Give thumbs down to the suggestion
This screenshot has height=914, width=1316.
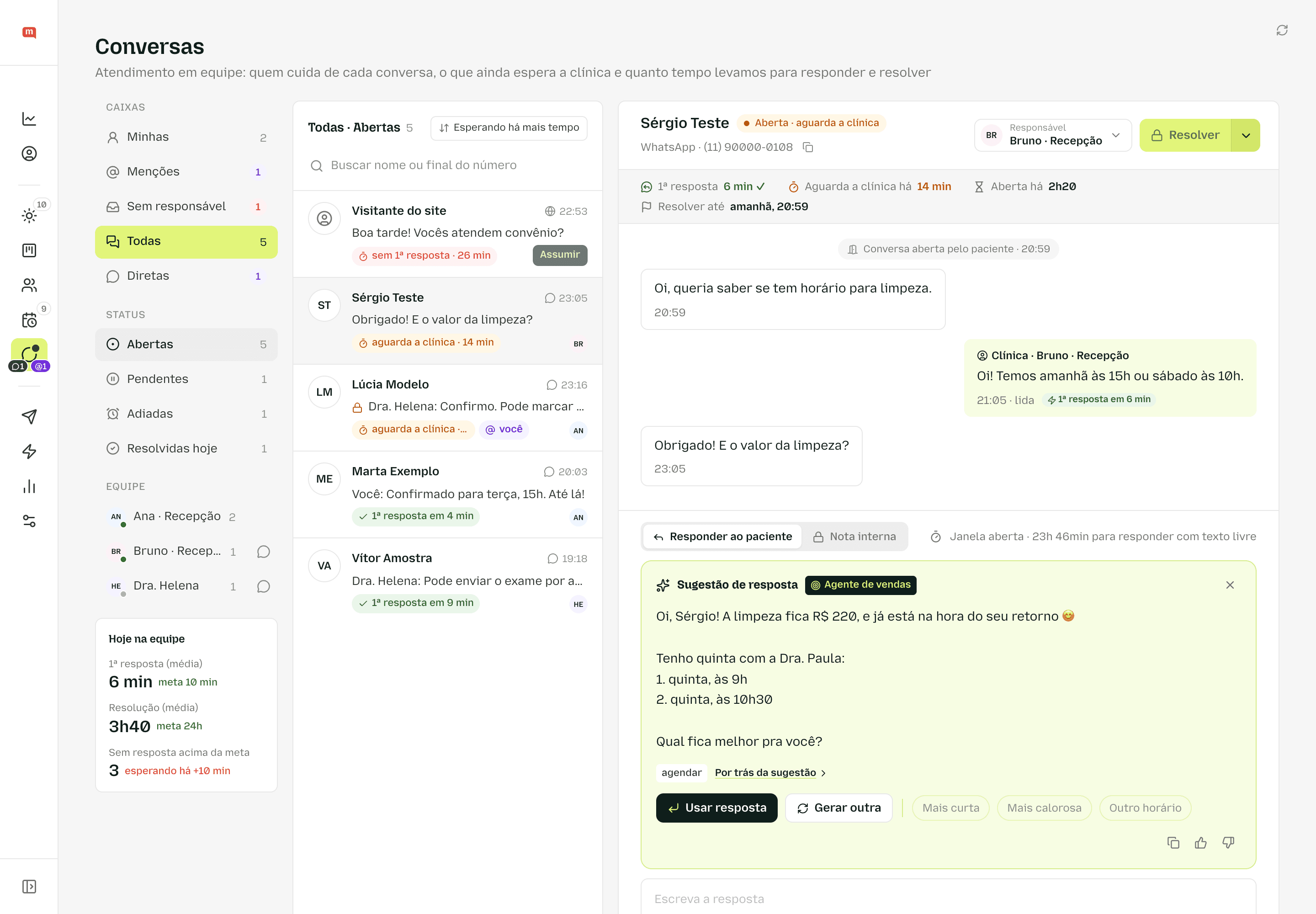click(1228, 842)
